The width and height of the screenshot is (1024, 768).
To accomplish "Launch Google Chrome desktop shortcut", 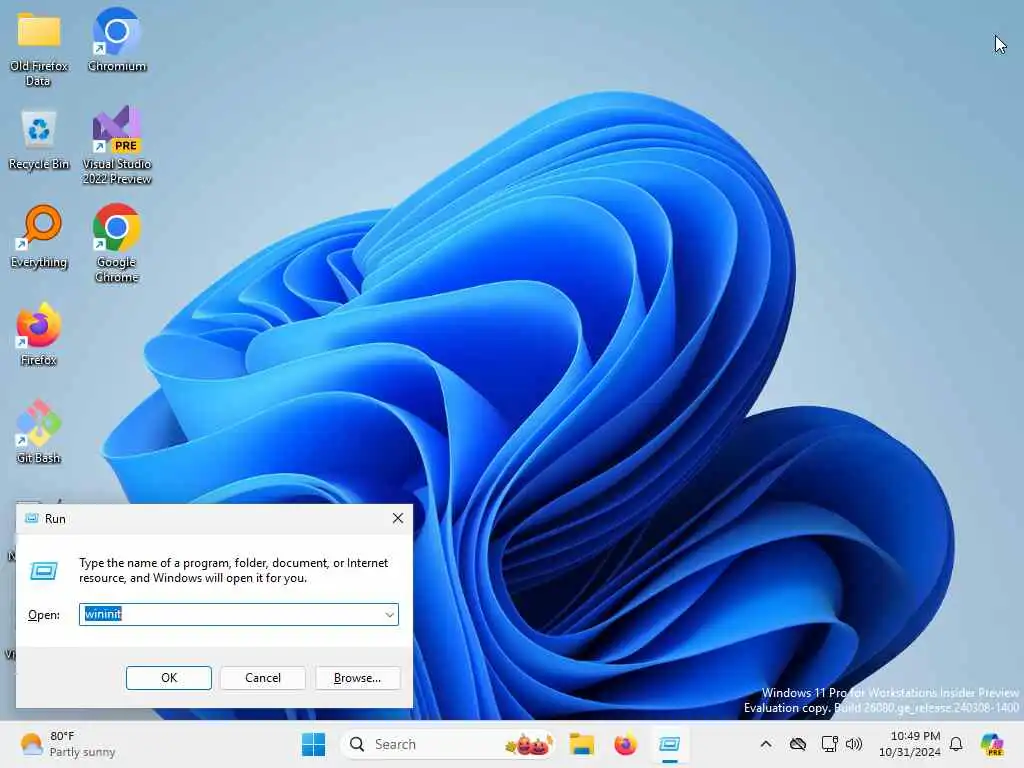I will coord(117,244).
